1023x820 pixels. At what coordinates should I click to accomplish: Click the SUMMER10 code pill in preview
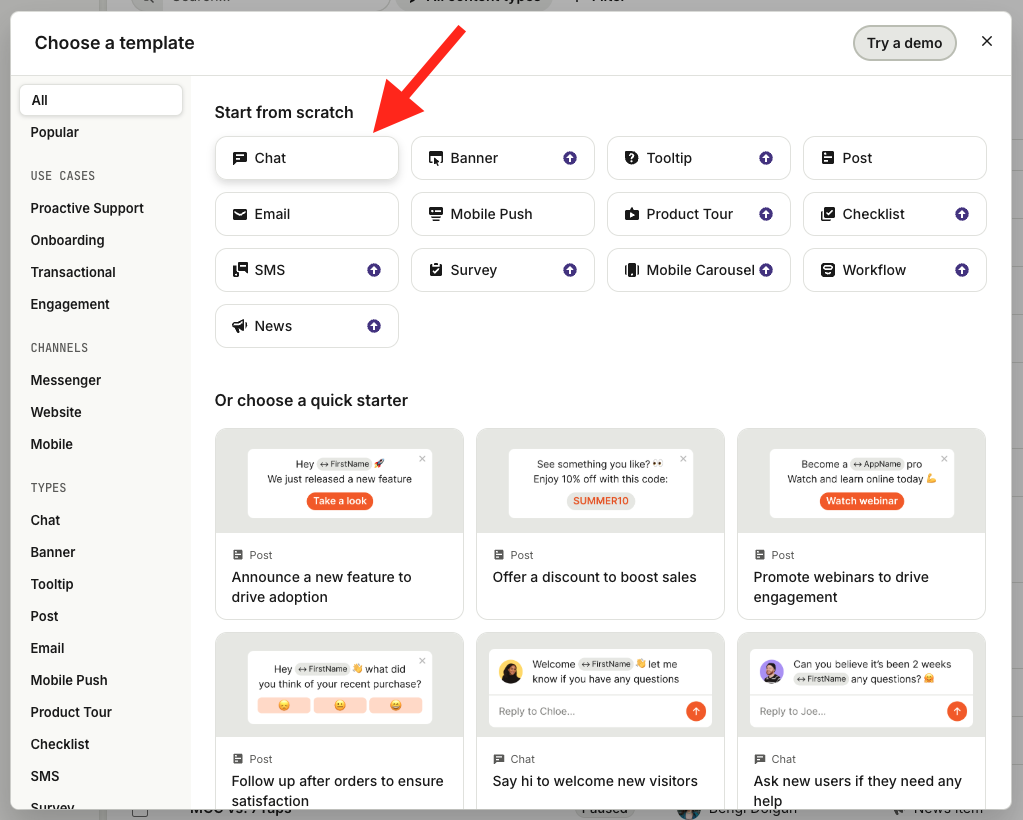point(601,501)
